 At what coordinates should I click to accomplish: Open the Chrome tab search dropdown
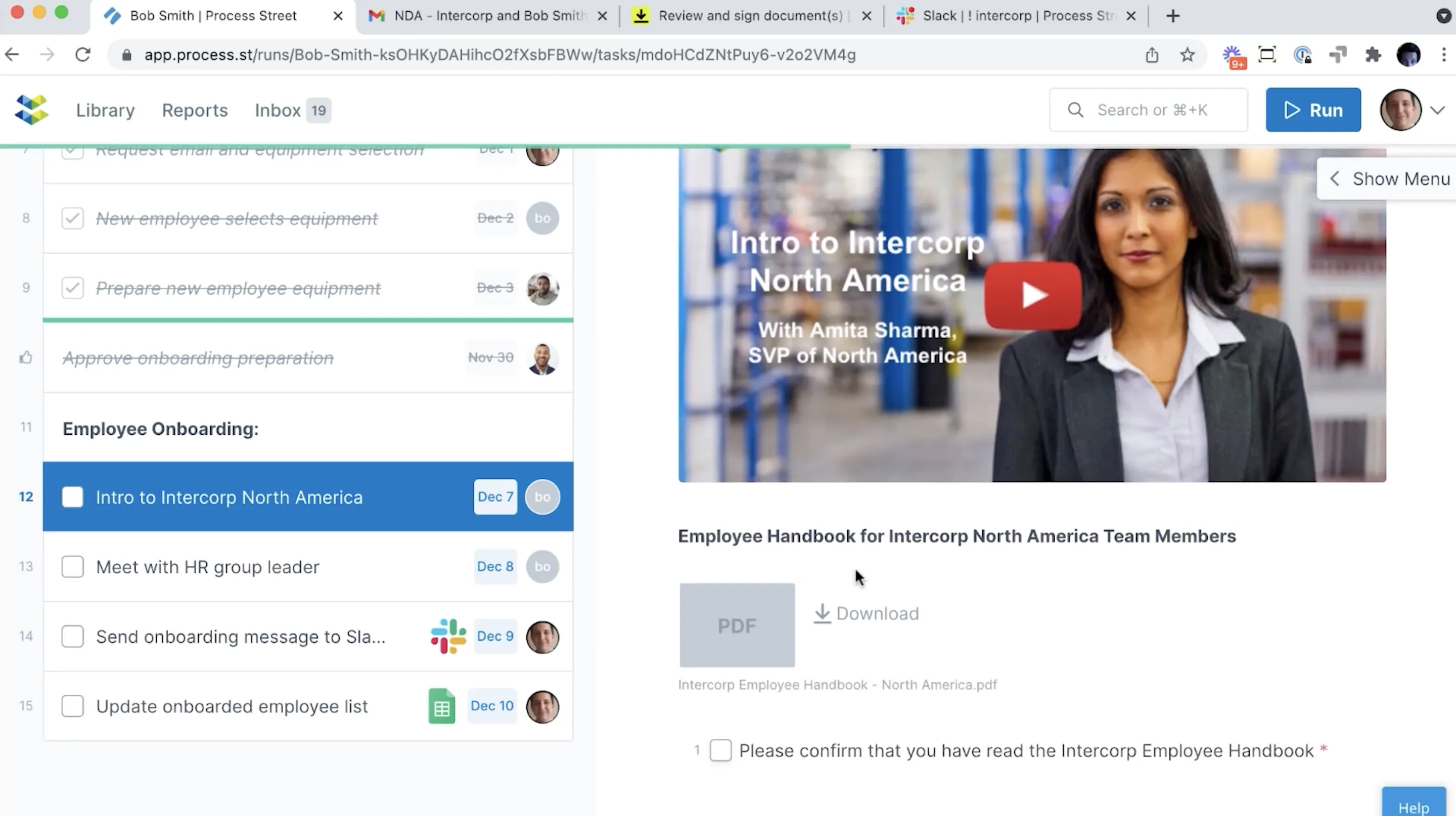[1443, 16]
